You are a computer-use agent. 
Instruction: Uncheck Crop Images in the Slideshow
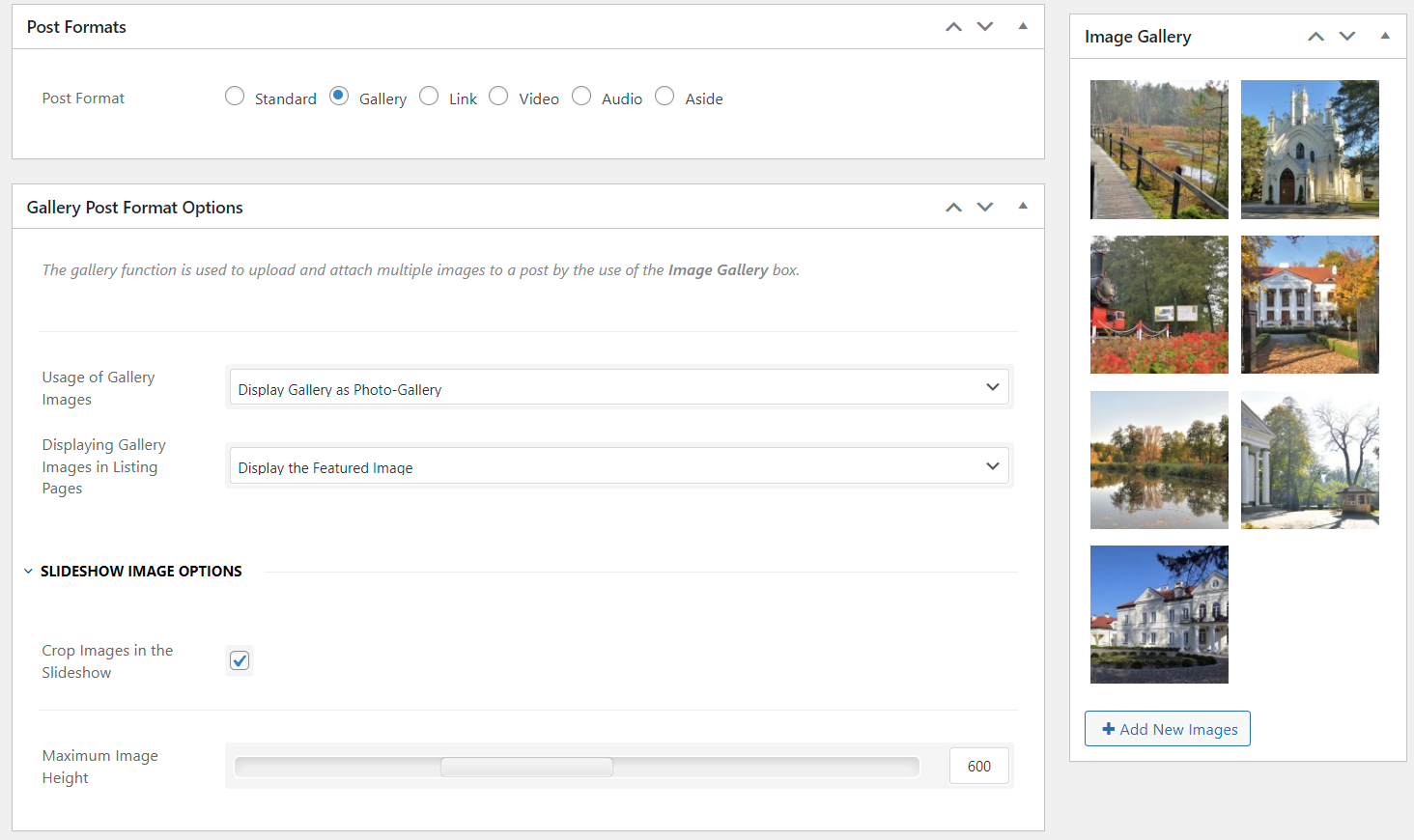pos(240,660)
